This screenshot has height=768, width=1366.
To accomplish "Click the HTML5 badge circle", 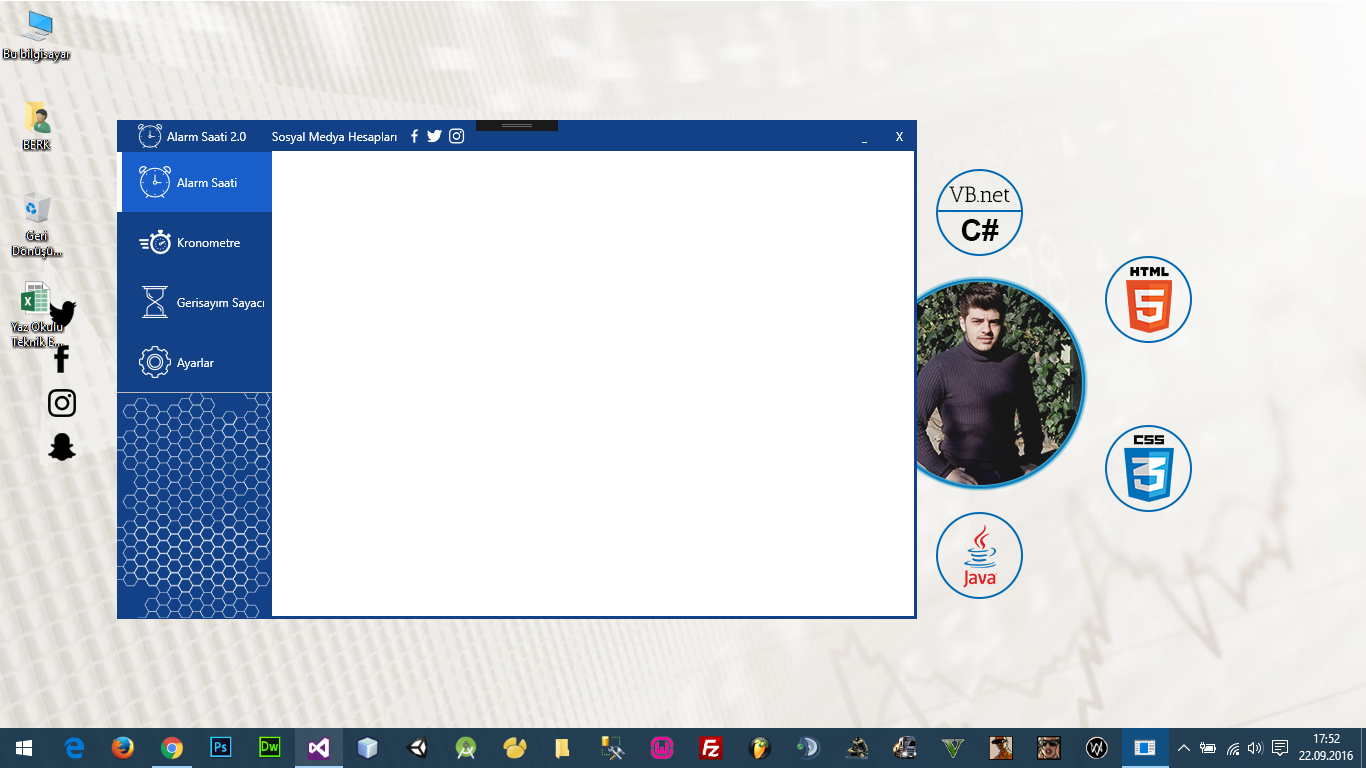I will (x=1148, y=300).
